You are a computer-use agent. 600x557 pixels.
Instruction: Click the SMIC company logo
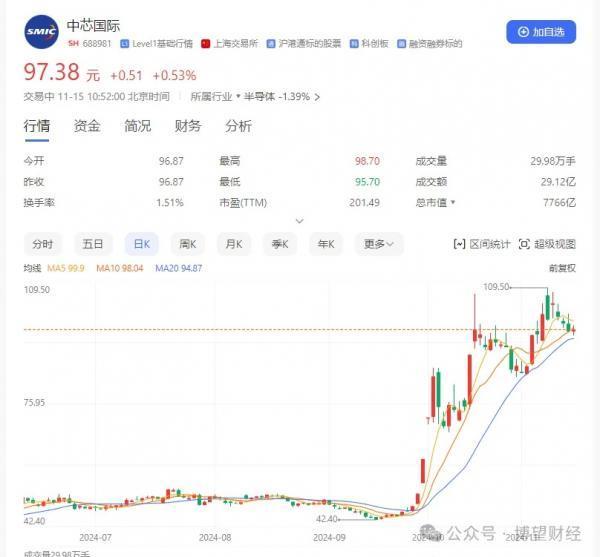click(x=41, y=32)
